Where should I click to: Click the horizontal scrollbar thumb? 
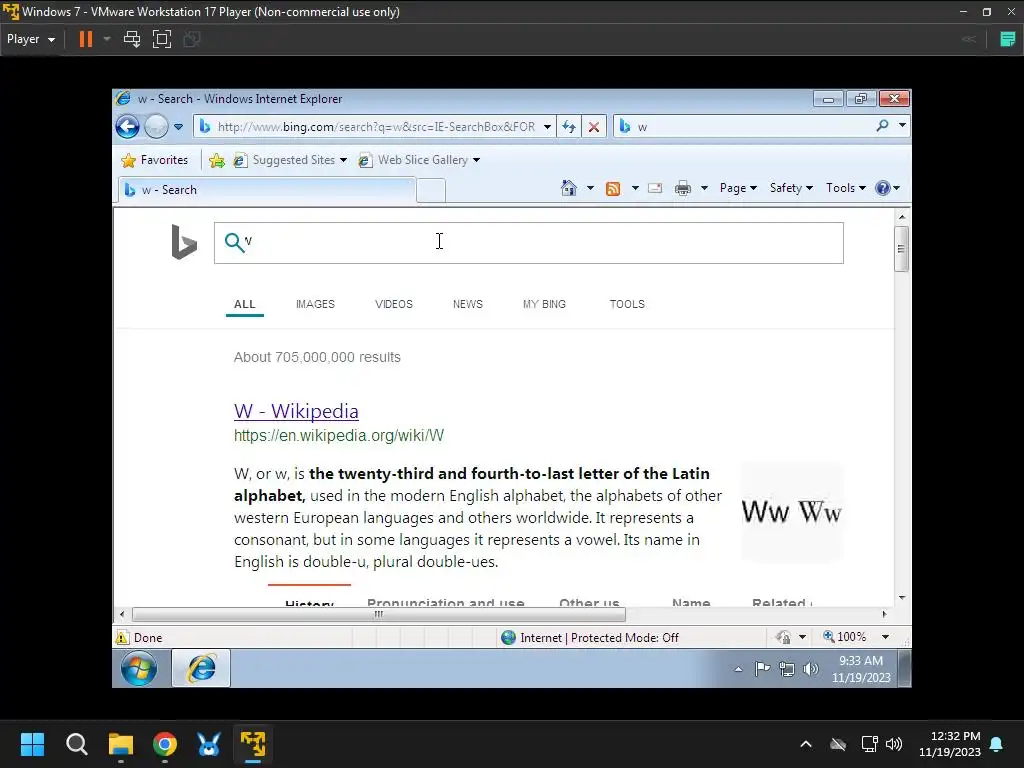(x=379, y=615)
